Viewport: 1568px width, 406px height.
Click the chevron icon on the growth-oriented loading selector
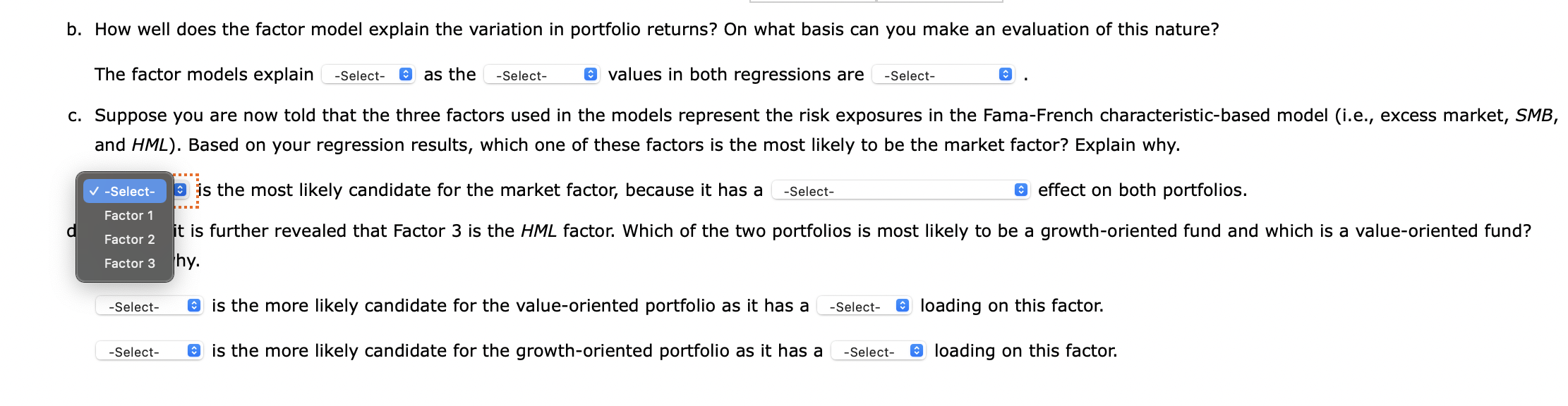click(x=915, y=350)
